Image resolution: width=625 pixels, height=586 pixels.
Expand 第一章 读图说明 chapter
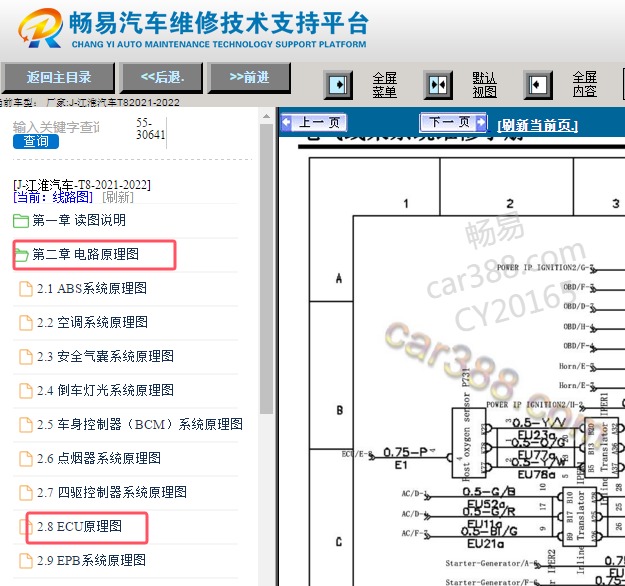tap(79, 220)
